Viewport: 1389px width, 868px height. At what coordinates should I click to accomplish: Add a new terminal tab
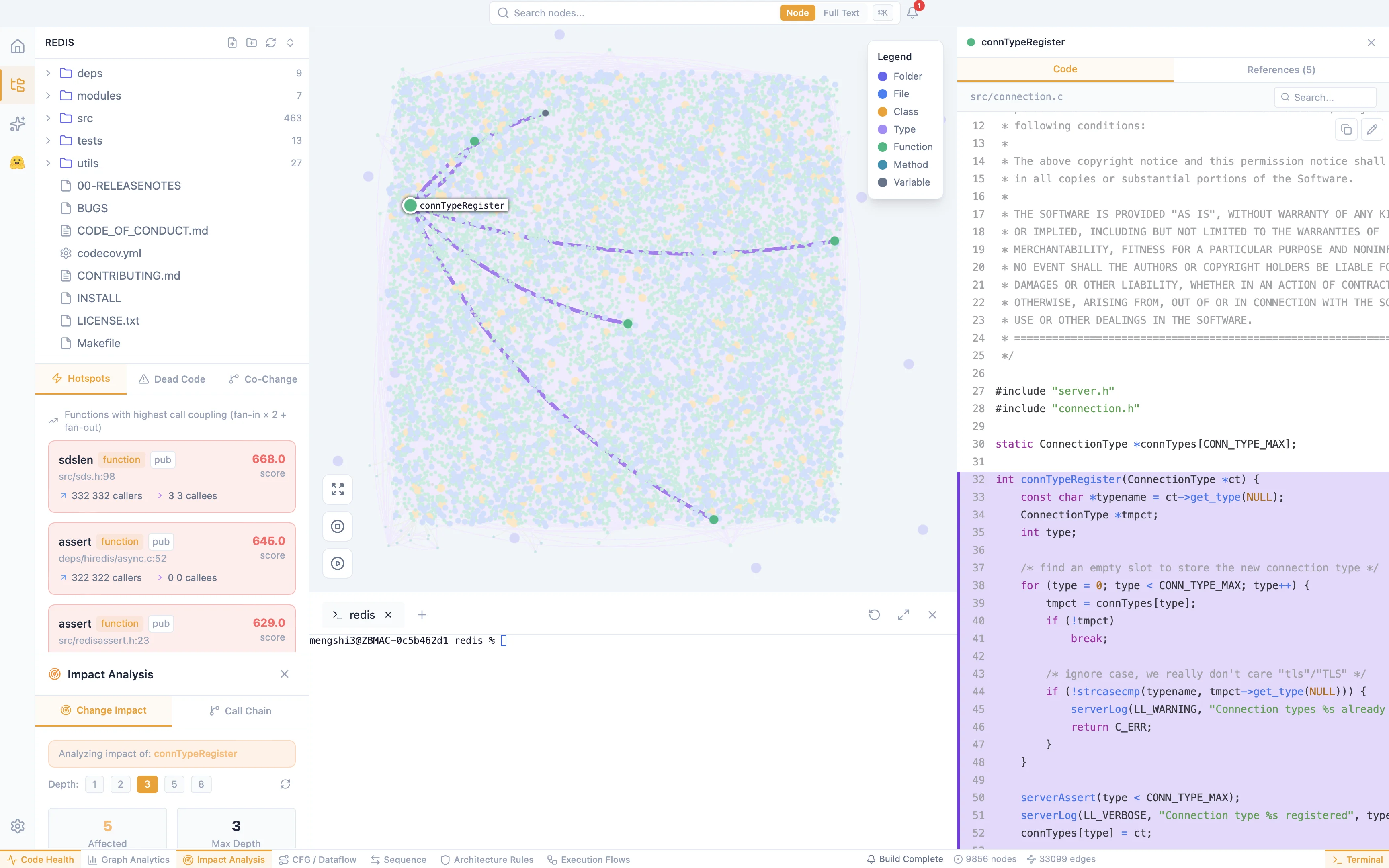pyautogui.click(x=422, y=615)
